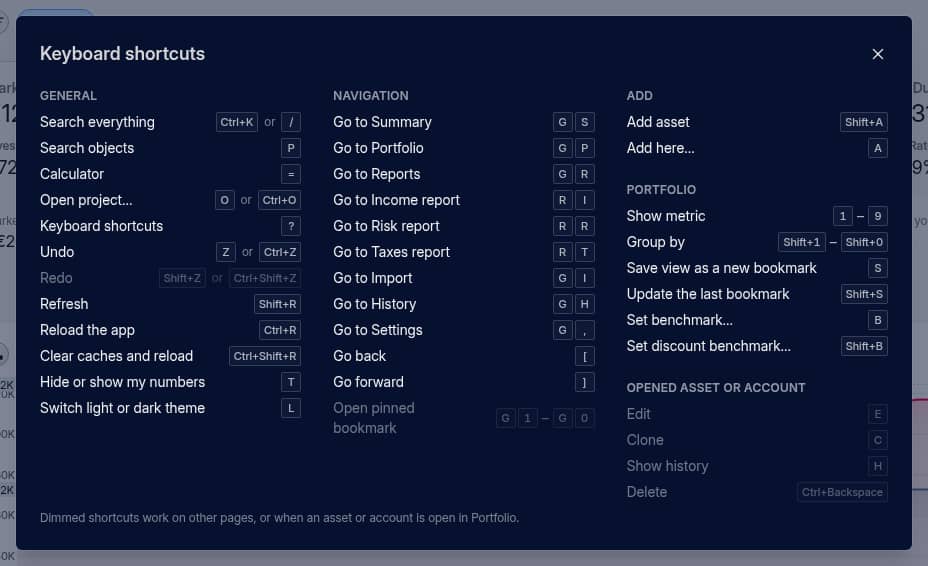Click the "Clear caches and reload" label
The width and height of the screenshot is (928, 566).
117,356
